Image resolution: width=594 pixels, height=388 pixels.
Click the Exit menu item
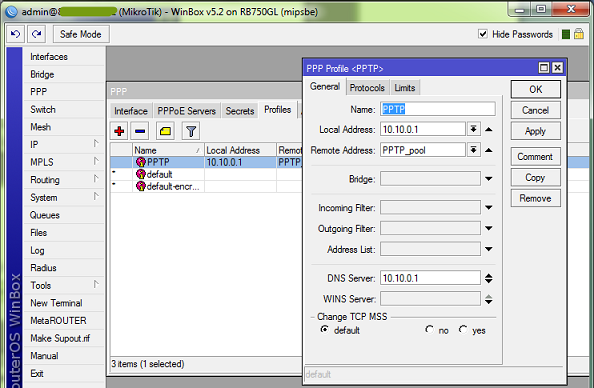tap(64, 373)
